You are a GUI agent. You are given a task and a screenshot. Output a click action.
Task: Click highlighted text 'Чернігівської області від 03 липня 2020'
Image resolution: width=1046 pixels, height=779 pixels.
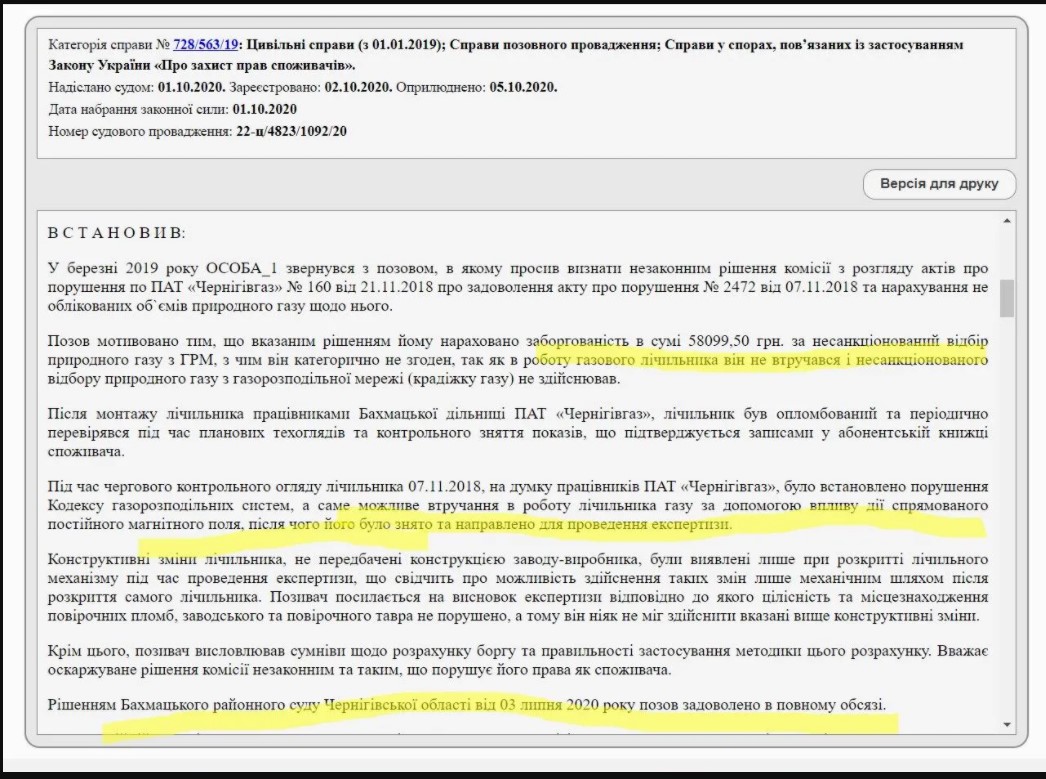461,705
